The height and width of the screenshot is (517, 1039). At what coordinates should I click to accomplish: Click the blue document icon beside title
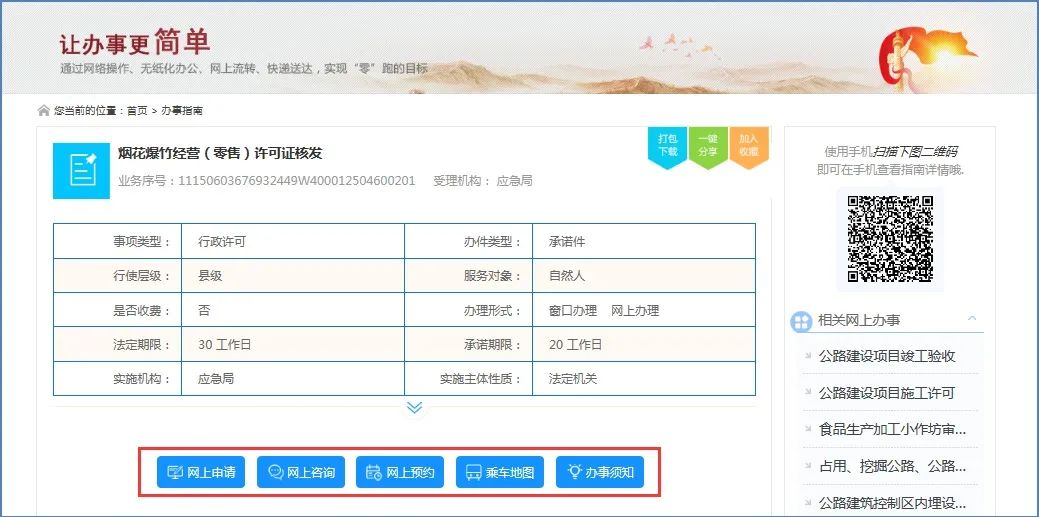(81, 170)
